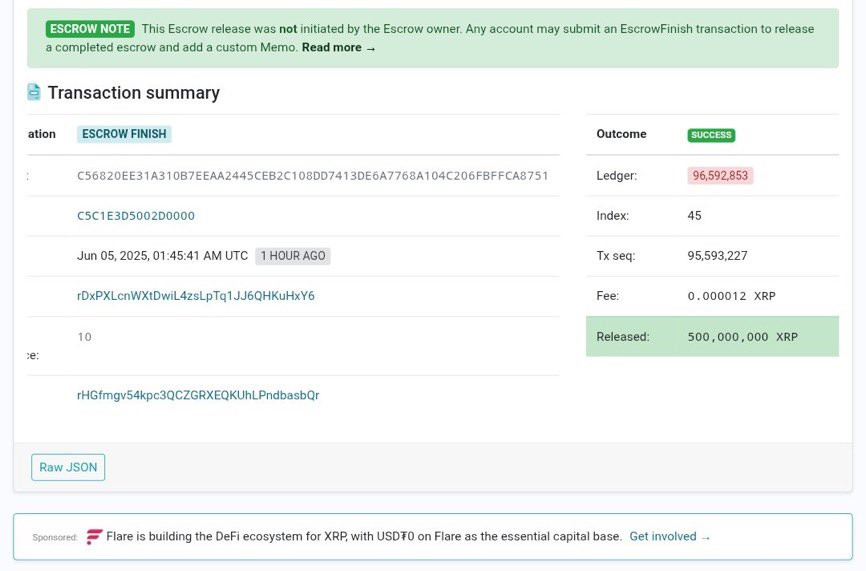The width and height of the screenshot is (866, 571).
Task: Click the ESCROW FINISH tag
Action: (124, 134)
